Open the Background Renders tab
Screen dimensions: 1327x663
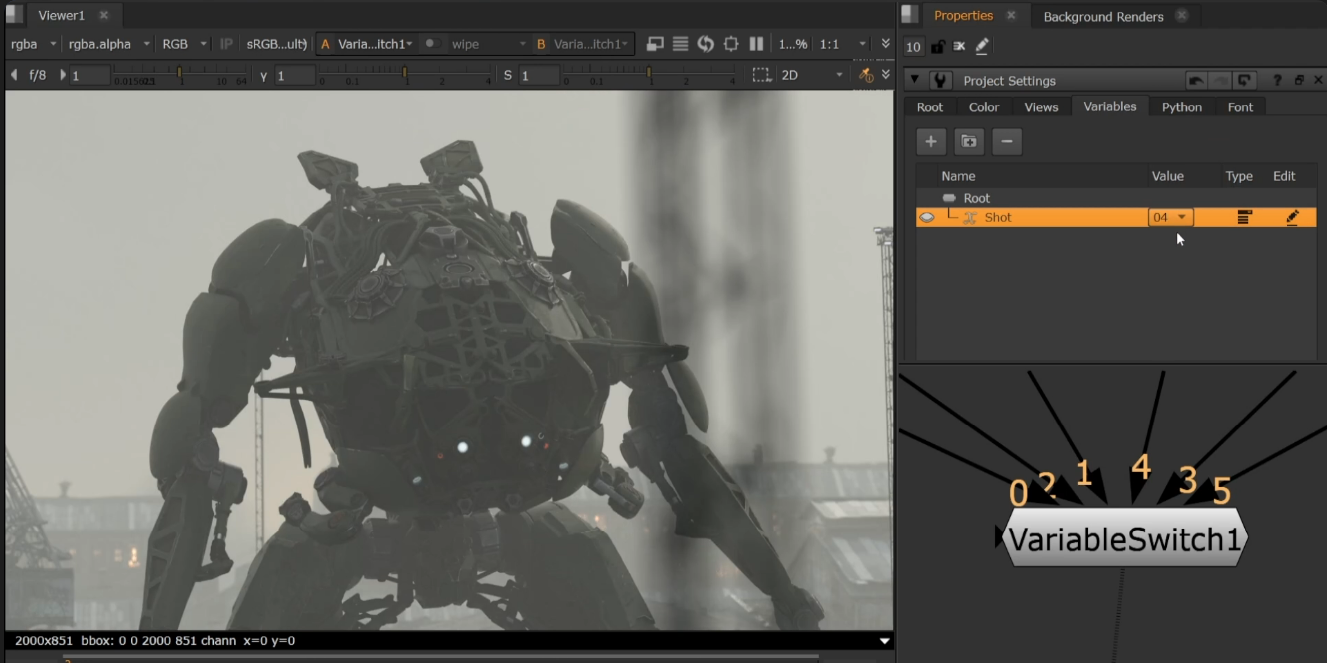point(1102,16)
